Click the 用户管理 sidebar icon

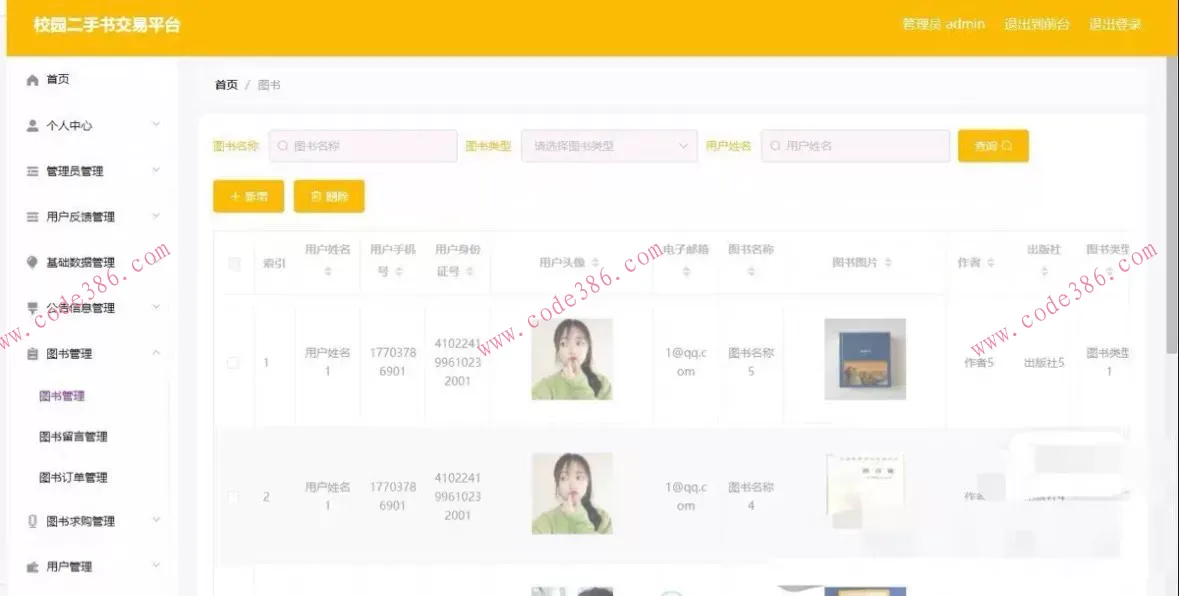point(32,567)
